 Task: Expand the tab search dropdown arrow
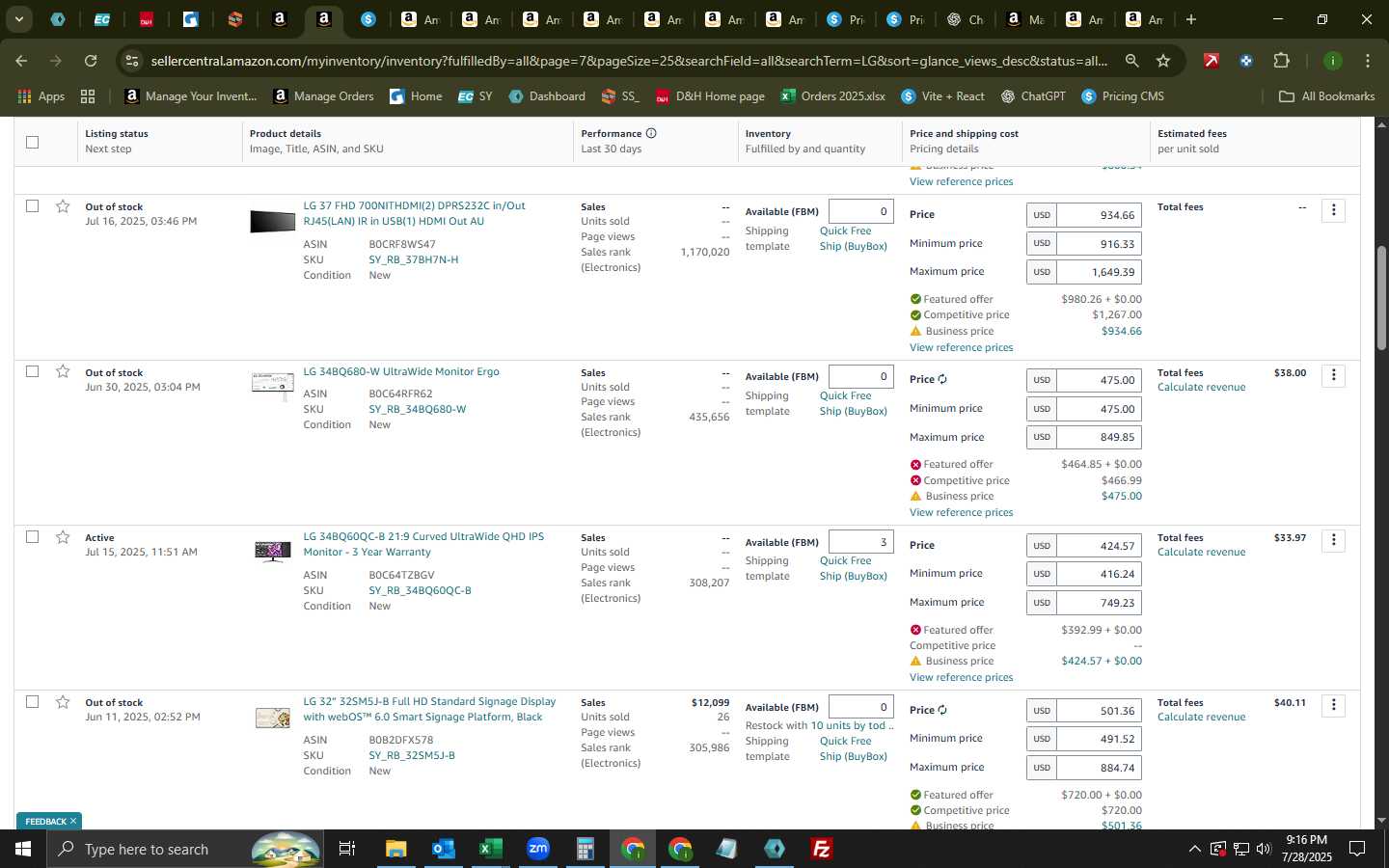18,19
